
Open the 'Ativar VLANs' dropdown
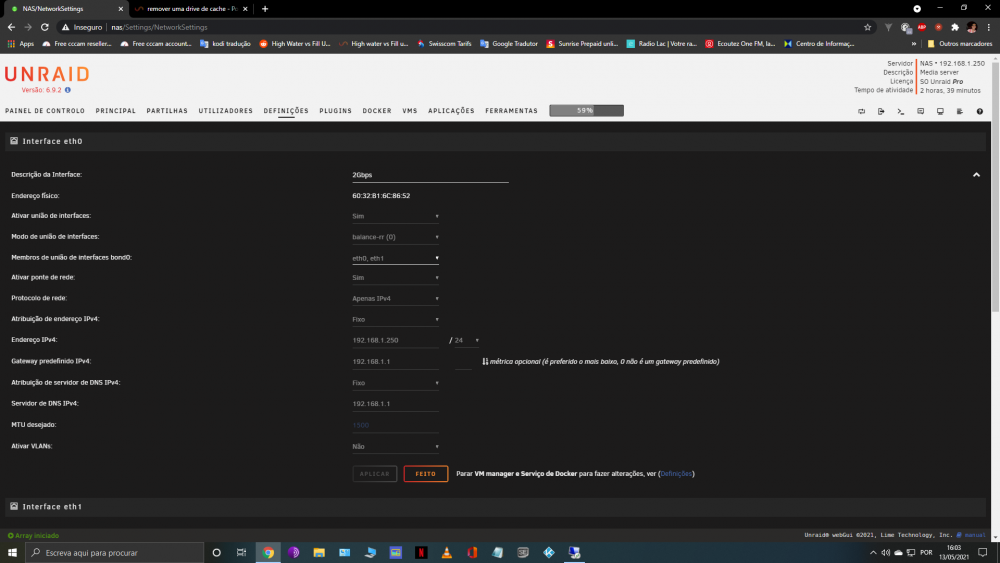(x=395, y=447)
